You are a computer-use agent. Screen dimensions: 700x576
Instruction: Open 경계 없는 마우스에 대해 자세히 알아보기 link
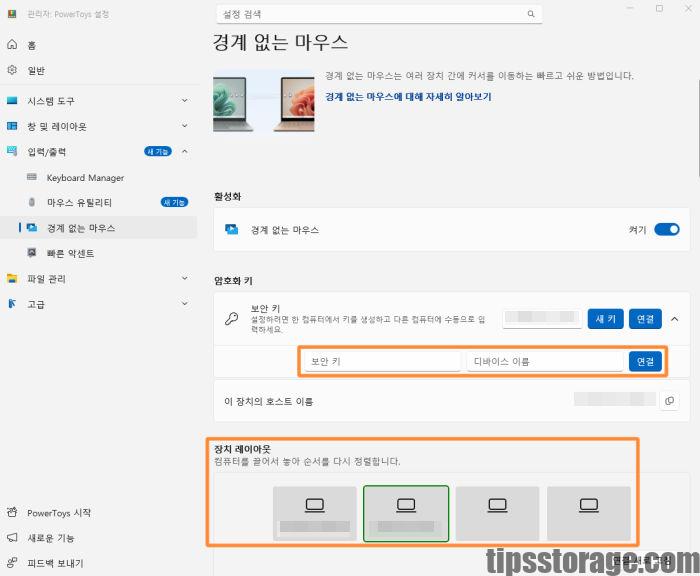click(408, 96)
